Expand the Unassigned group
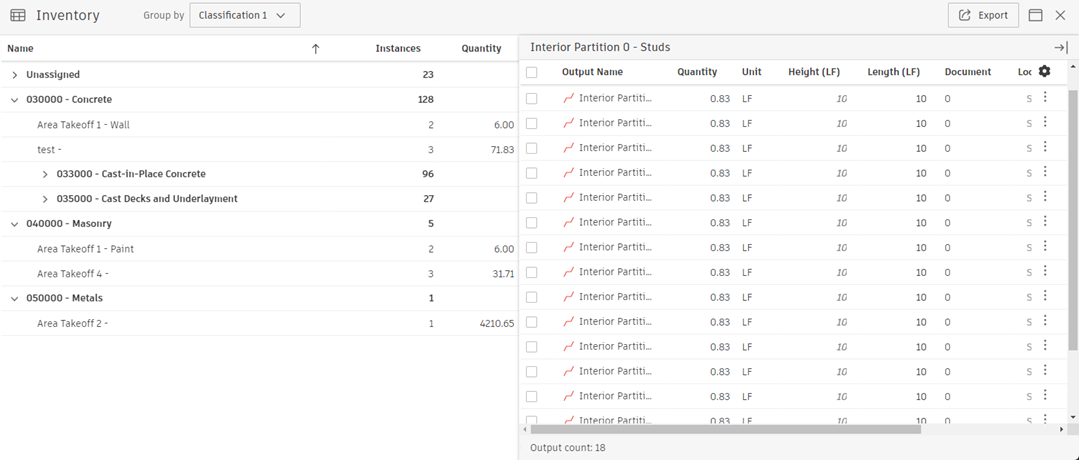 [15, 75]
